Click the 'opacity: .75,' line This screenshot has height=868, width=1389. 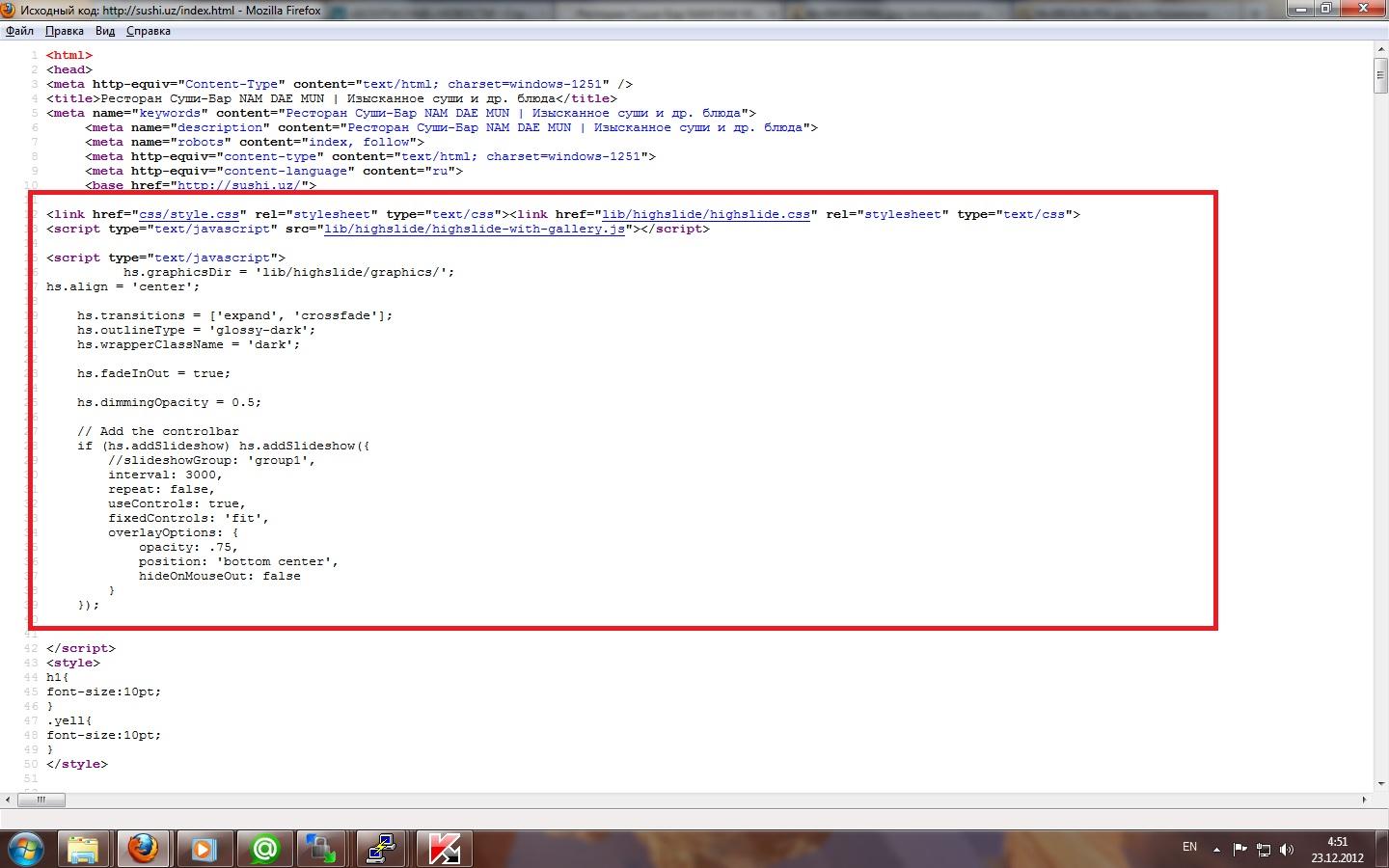tap(189, 547)
